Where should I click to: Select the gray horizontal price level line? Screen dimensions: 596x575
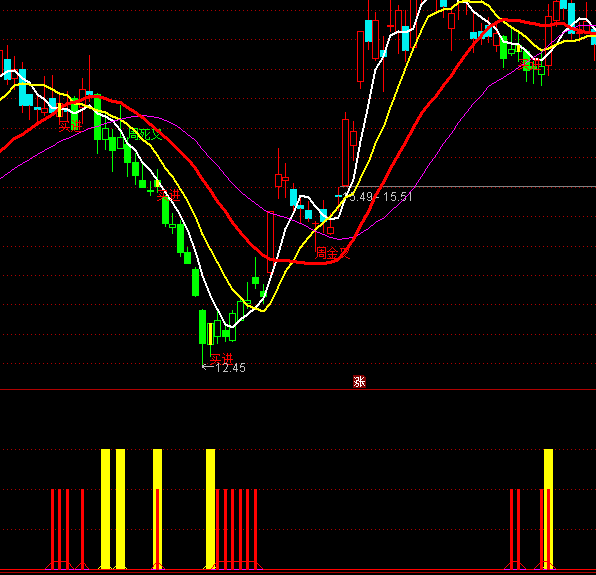[468, 187]
